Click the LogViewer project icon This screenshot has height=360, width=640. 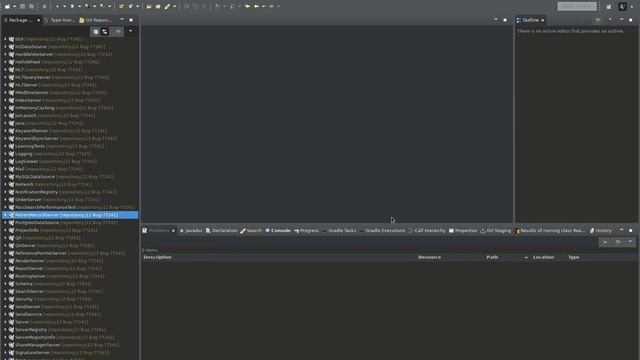coord(11,161)
